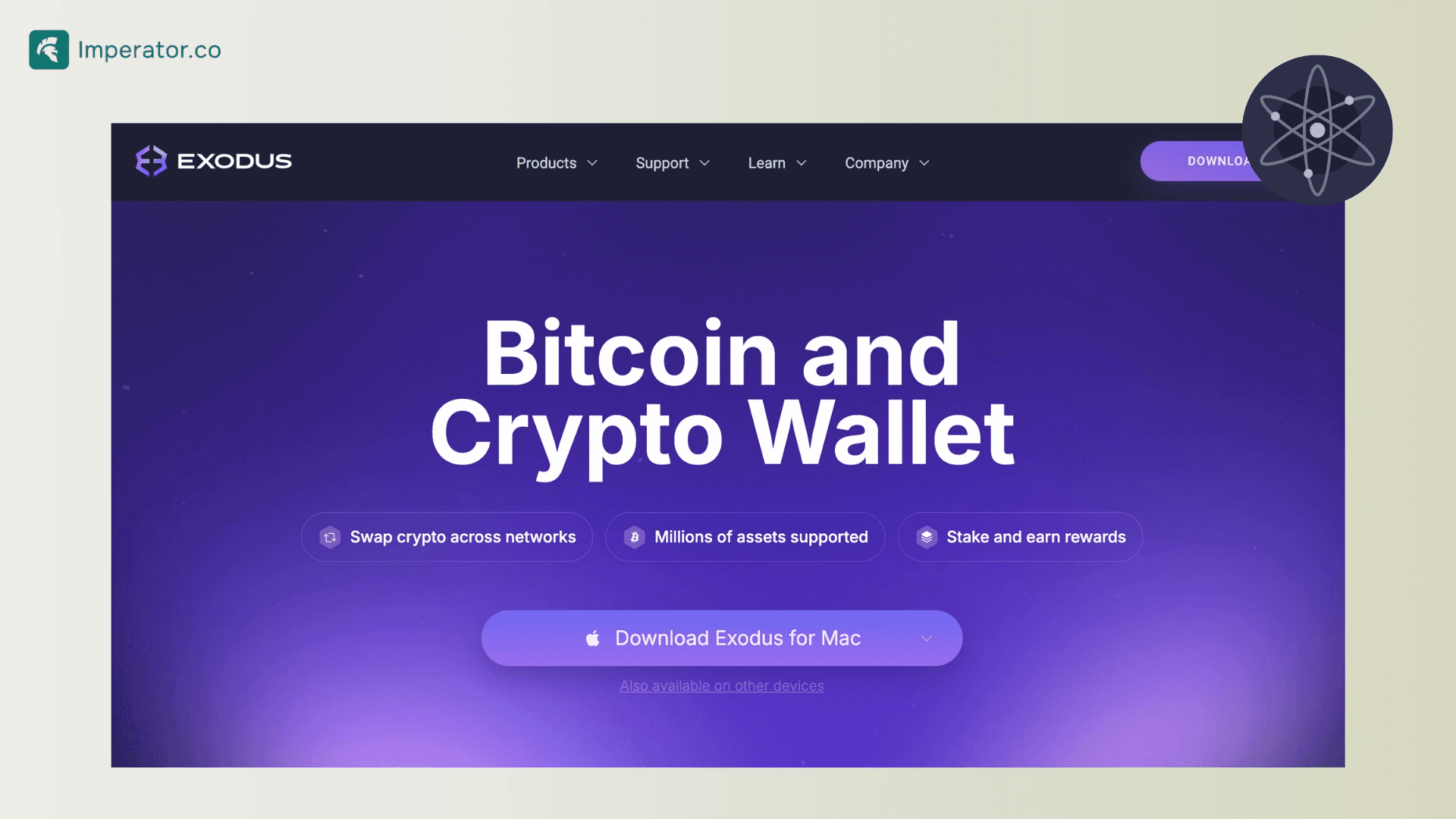Expand the Support dropdown menu
1456x819 pixels.
point(672,163)
